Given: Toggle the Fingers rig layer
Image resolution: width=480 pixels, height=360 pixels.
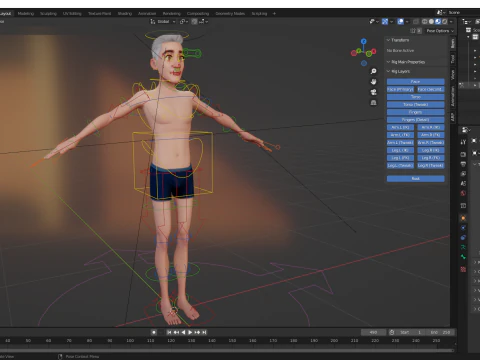Looking at the screenshot, I should click(416, 112).
